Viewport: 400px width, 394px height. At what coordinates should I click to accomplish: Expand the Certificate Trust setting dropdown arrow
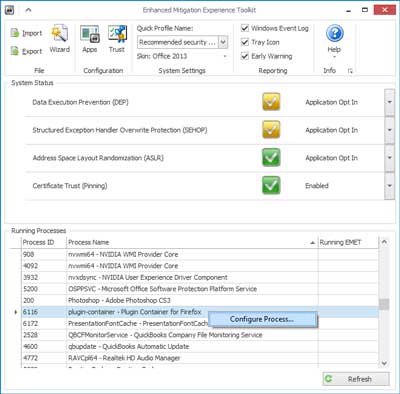pos(389,185)
